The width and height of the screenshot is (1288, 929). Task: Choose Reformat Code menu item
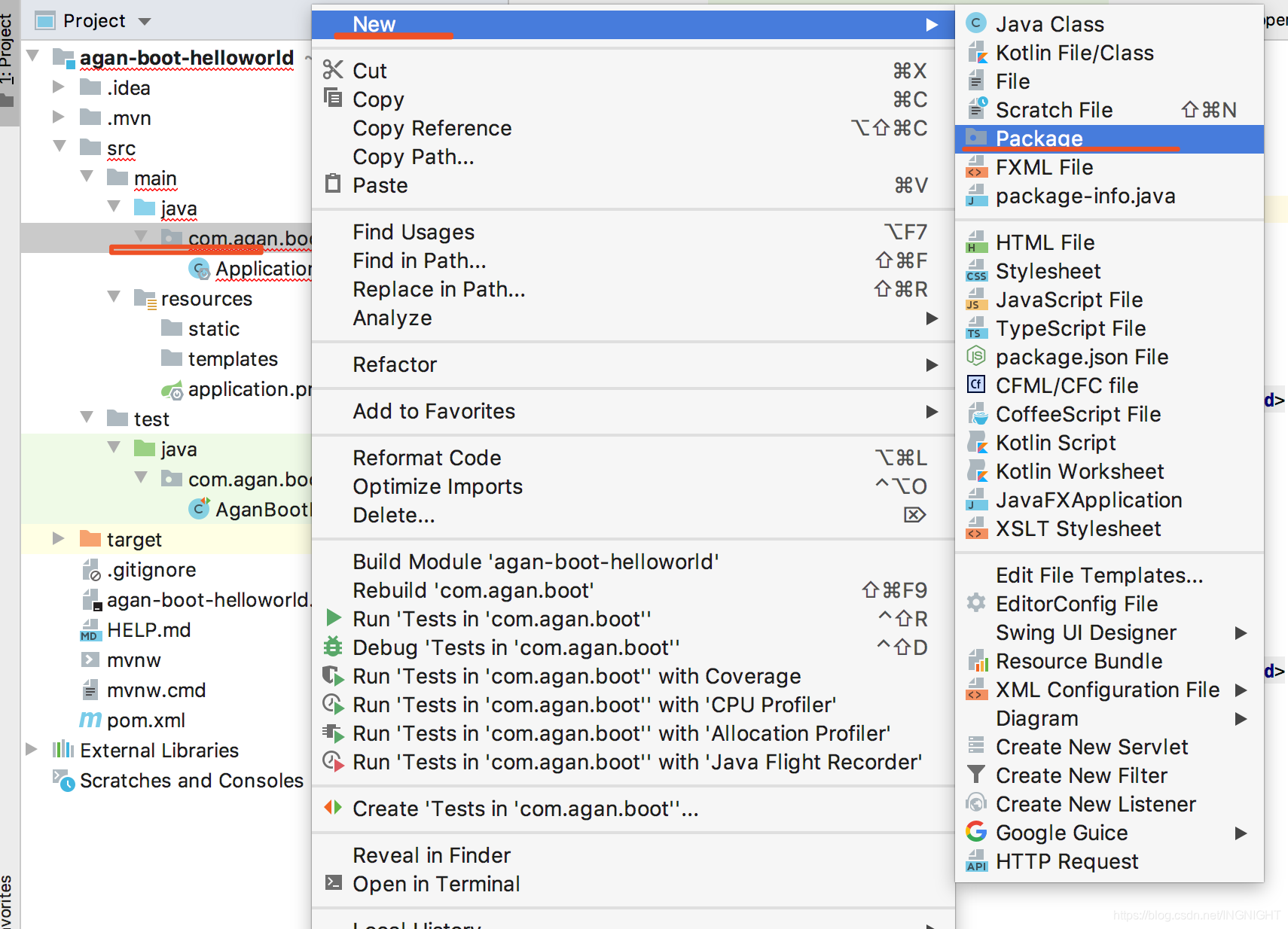(633, 458)
